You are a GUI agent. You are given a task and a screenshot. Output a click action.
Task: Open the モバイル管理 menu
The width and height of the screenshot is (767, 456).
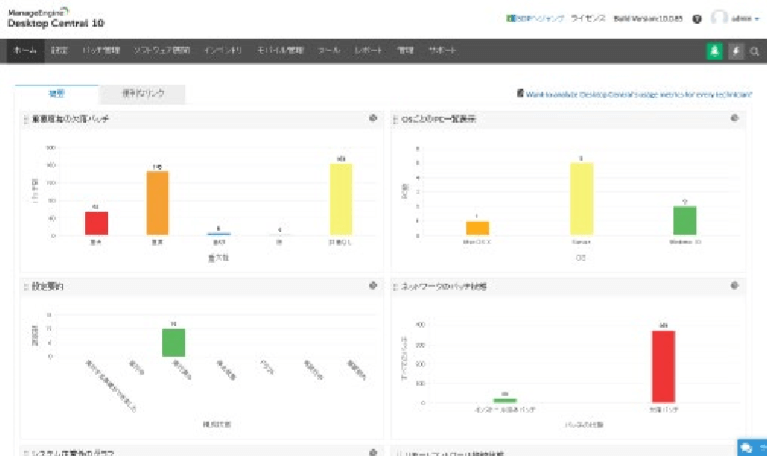(x=280, y=50)
